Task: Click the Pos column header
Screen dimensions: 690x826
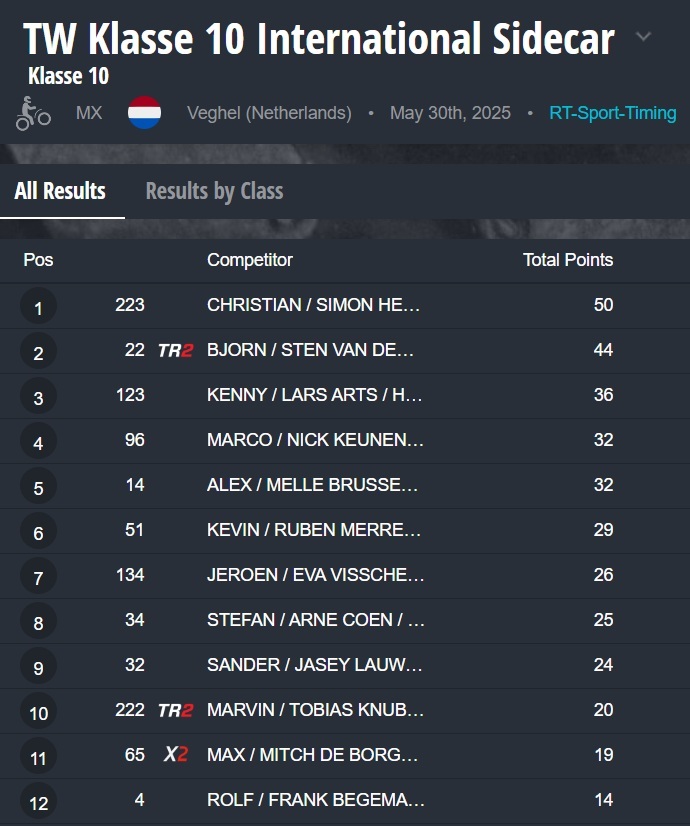Action: (39, 260)
